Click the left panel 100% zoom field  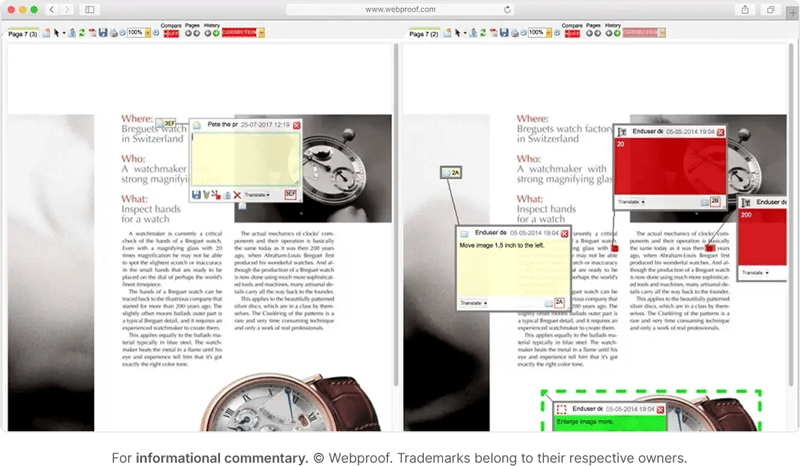[135, 33]
